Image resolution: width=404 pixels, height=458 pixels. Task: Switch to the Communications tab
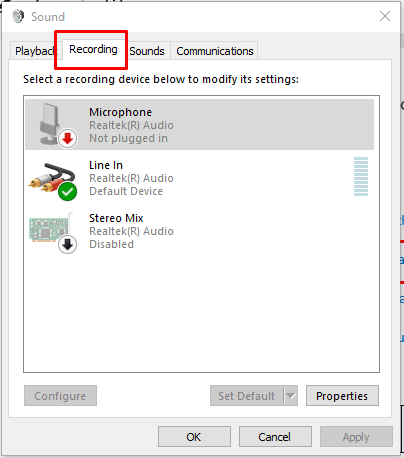click(215, 51)
